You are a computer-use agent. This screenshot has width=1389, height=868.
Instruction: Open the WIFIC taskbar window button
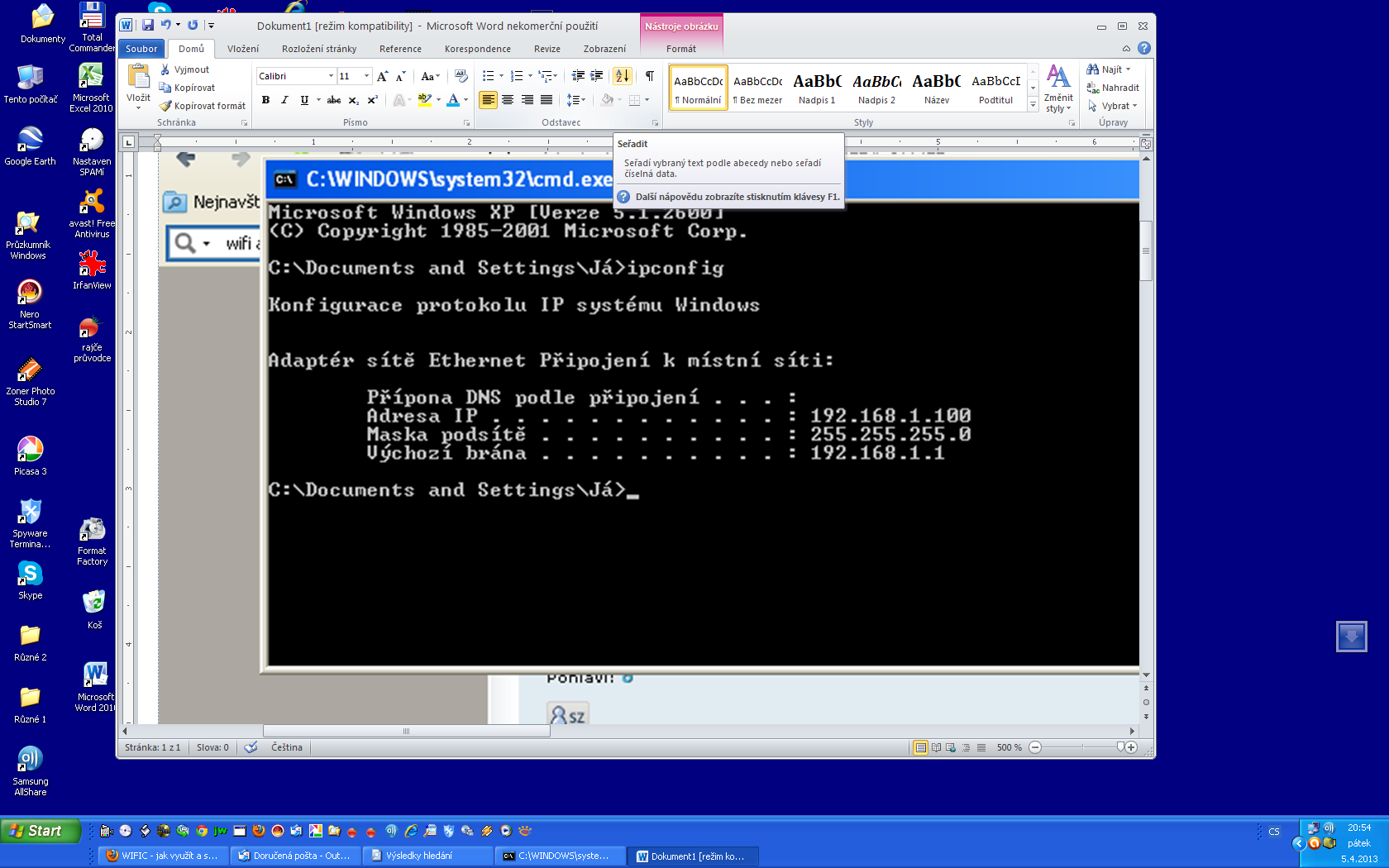click(163, 856)
